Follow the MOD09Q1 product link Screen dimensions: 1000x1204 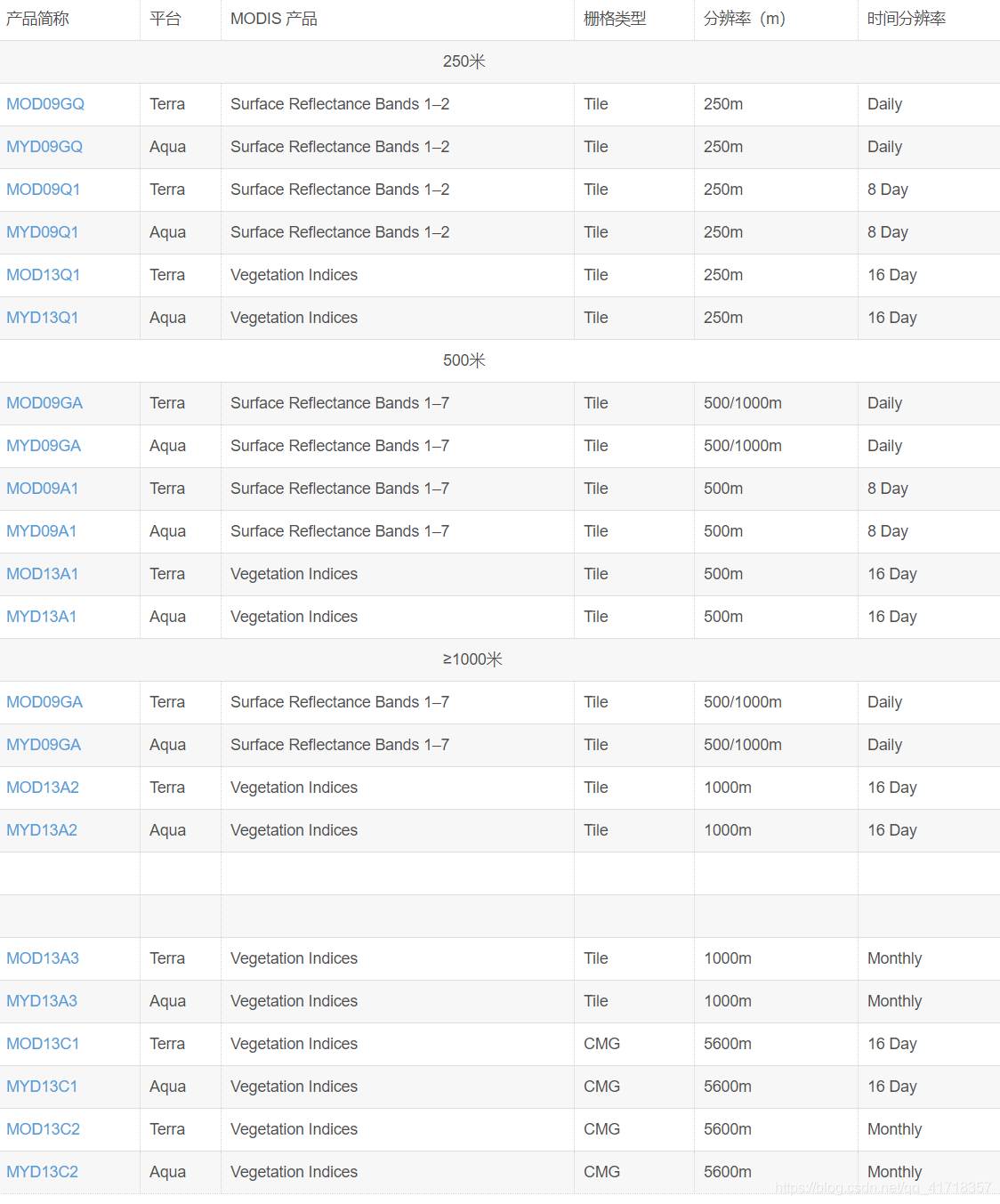tap(44, 190)
